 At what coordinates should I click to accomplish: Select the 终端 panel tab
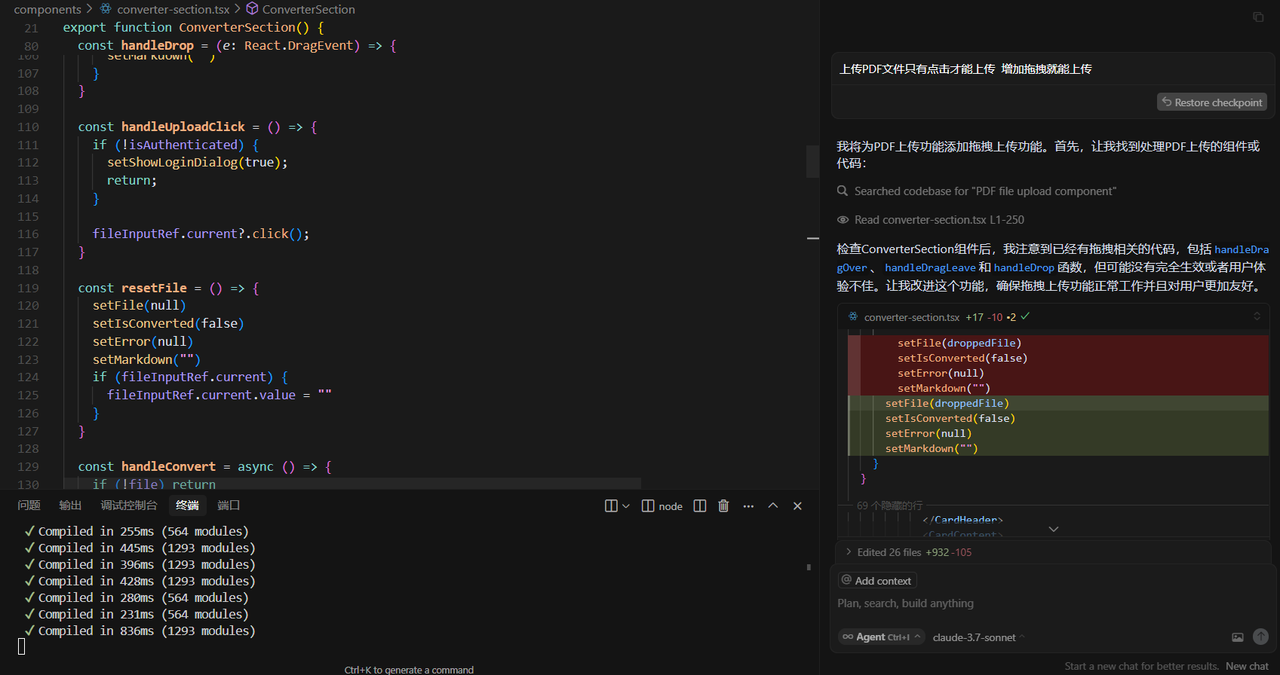point(187,506)
